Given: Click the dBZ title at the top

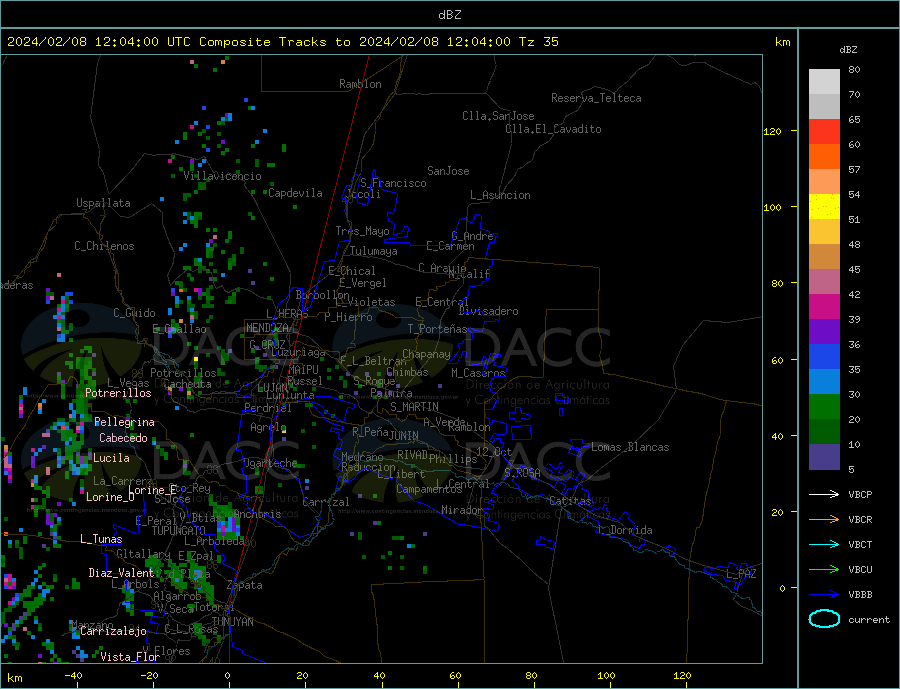Looking at the screenshot, I should (449, 15).
